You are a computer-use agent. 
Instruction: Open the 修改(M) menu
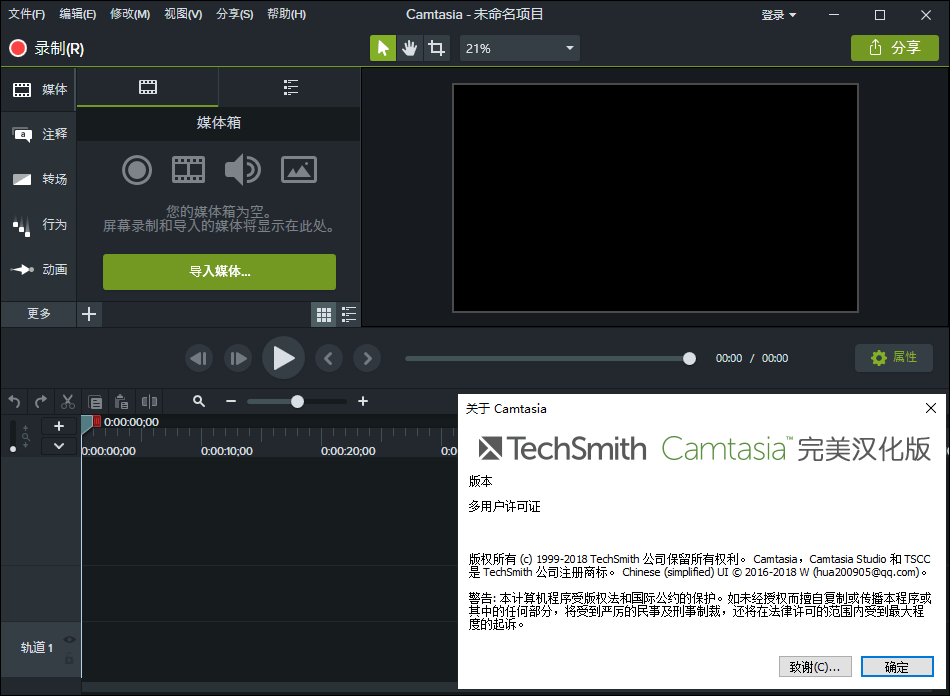130,14
